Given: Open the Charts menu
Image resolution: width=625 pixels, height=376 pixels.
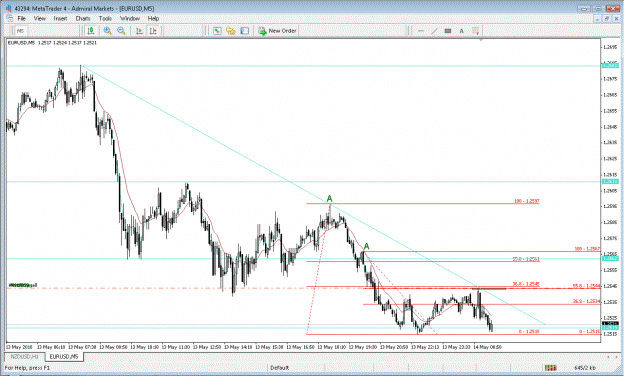Looking at the screenshot, I should pyautogui.click(x=83, y=18).
